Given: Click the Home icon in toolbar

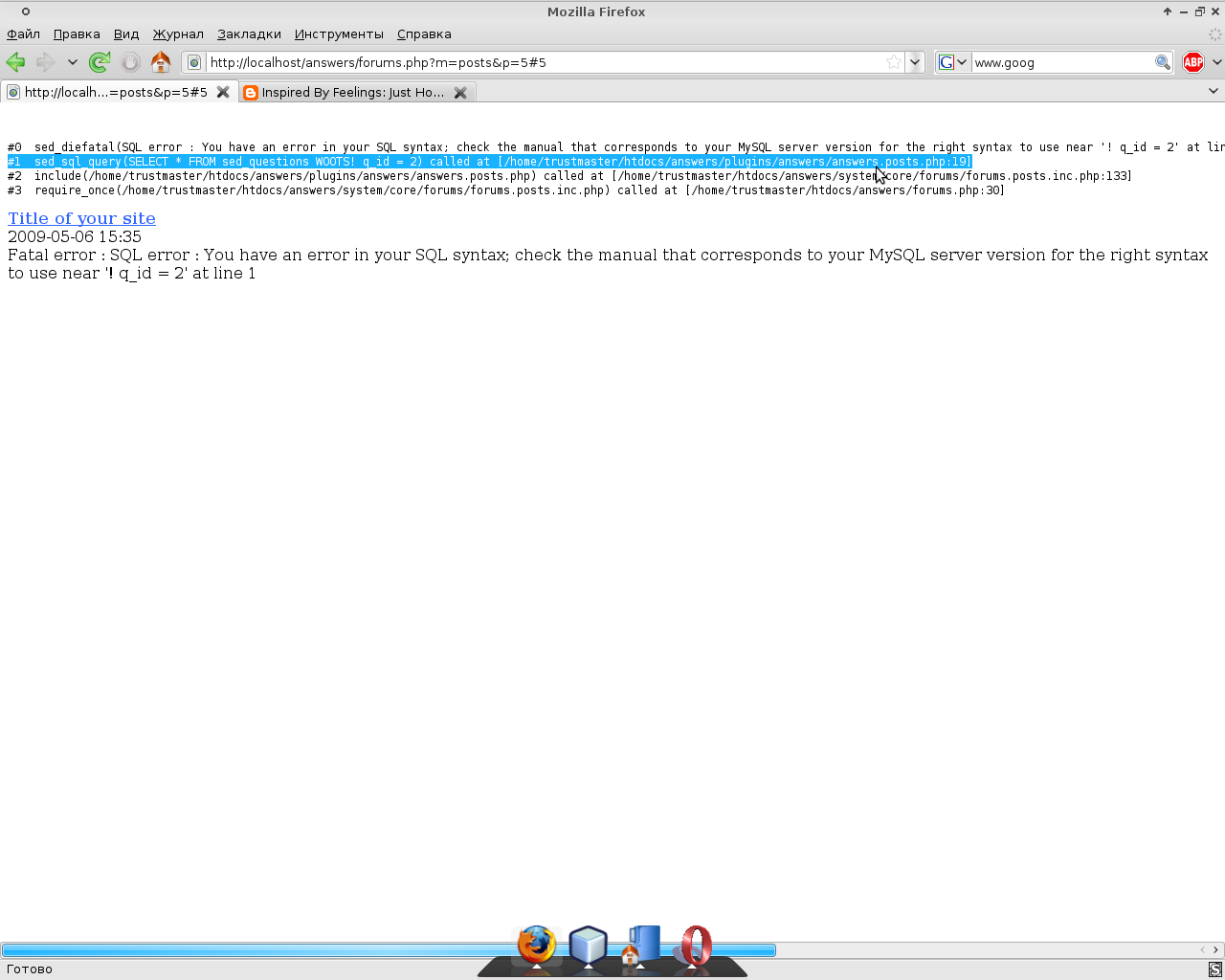Looking at the screenshot, I should (161, 62).
